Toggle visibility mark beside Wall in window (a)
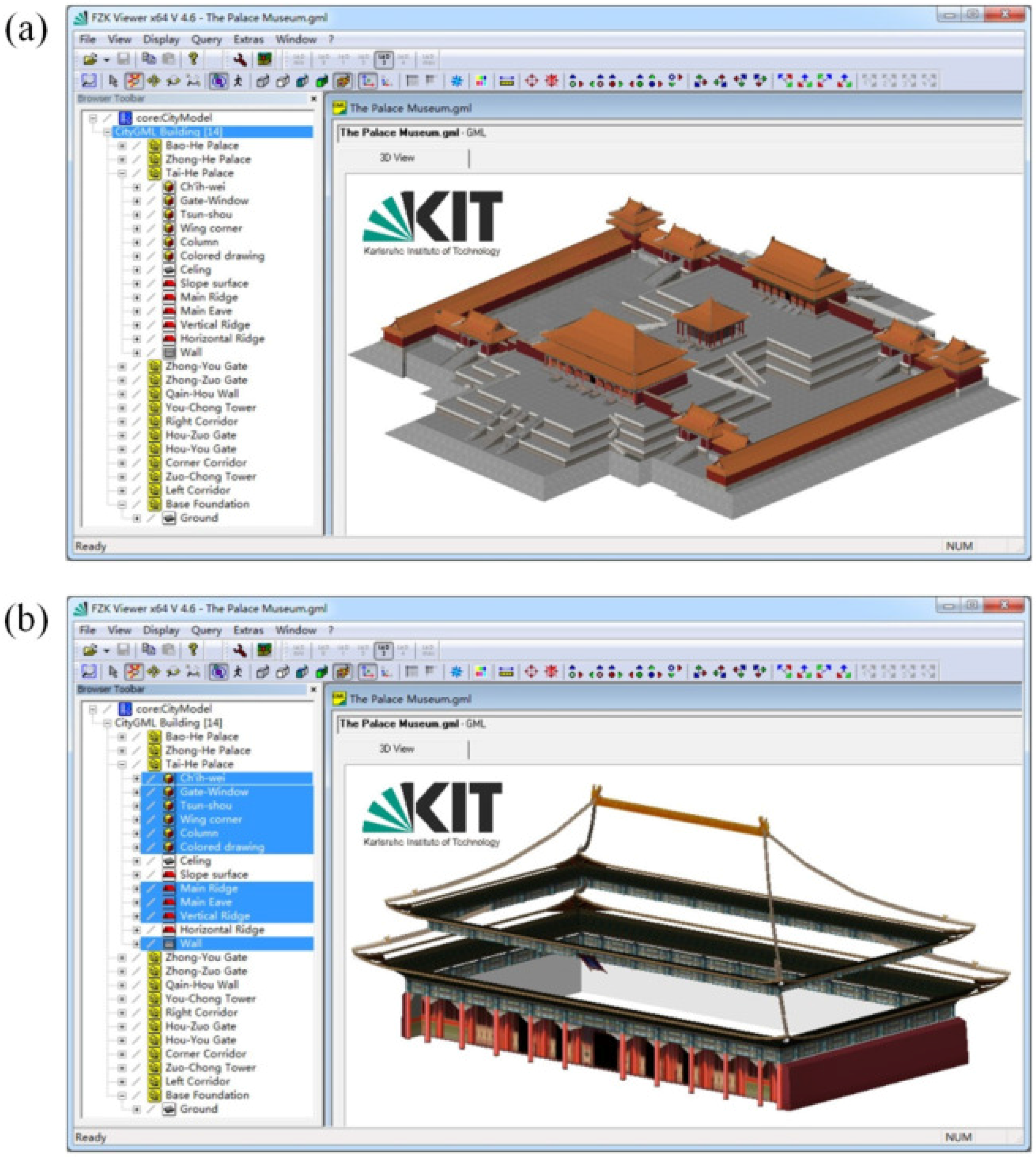The height and width of the screenshot is (1158, 1036). [152, 353]
